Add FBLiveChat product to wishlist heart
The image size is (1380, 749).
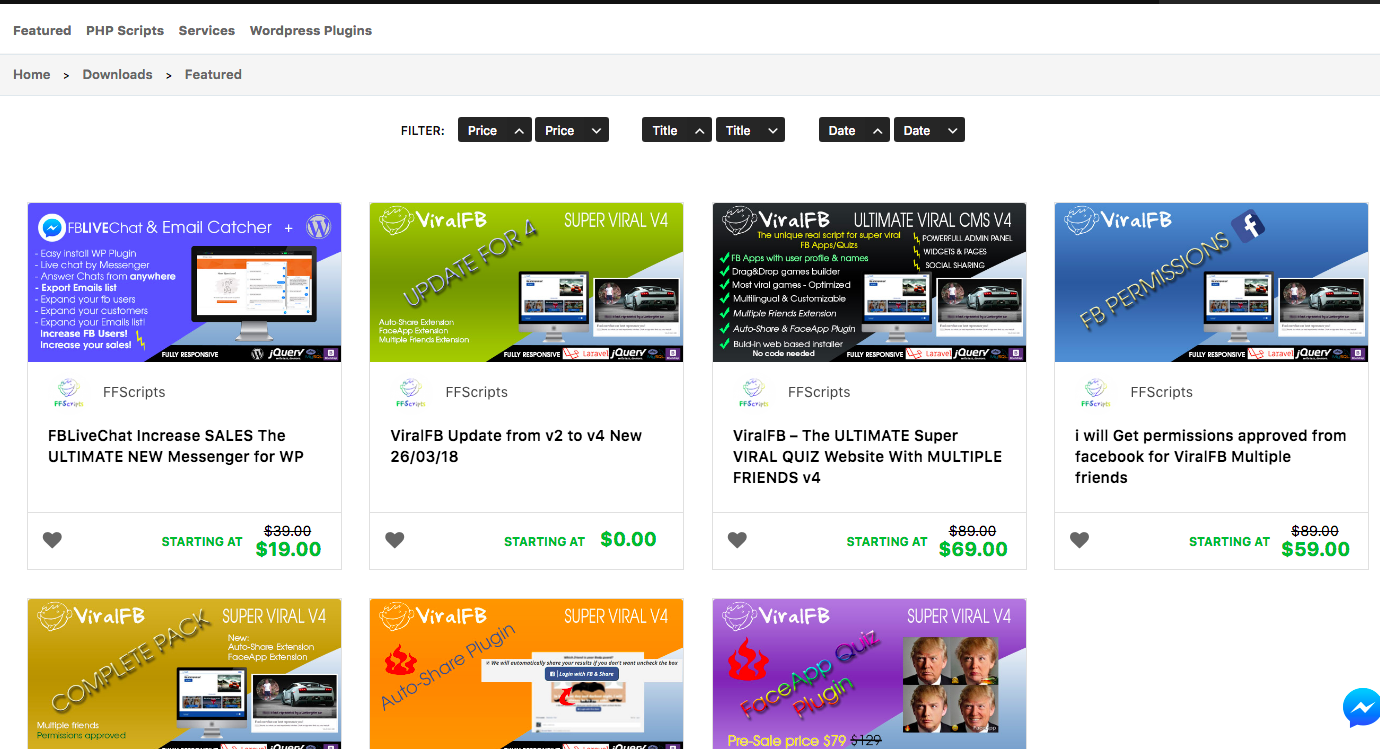click(52, 540)
